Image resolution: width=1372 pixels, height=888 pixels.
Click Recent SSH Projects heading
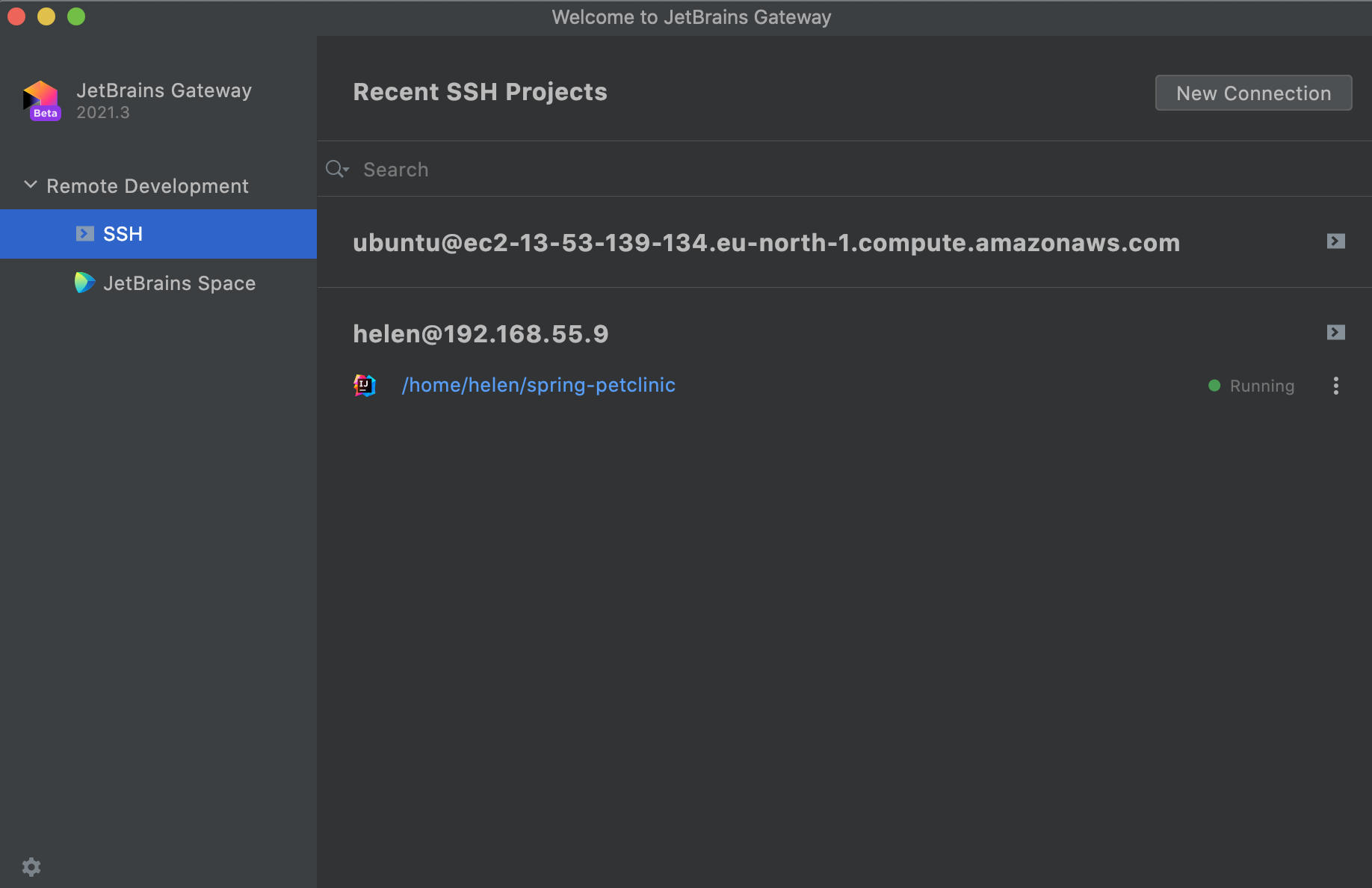pos(480,92)
